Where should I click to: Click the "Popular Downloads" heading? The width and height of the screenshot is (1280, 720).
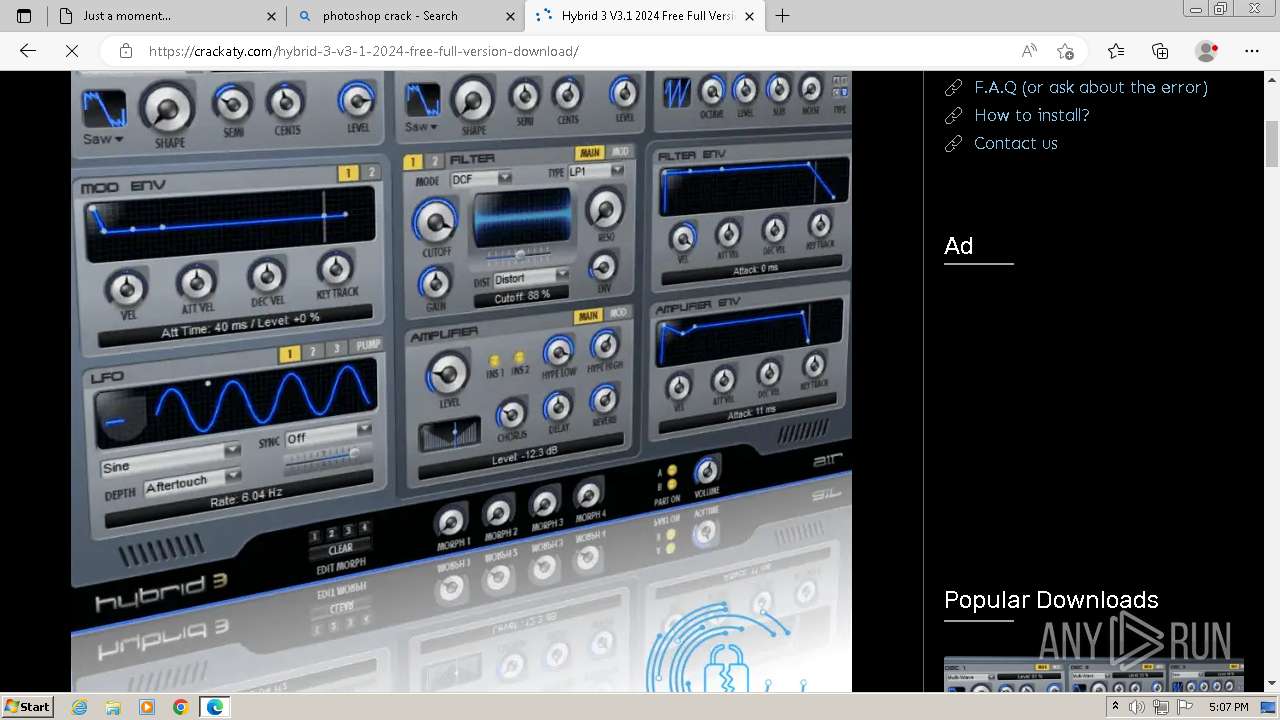1051,600
